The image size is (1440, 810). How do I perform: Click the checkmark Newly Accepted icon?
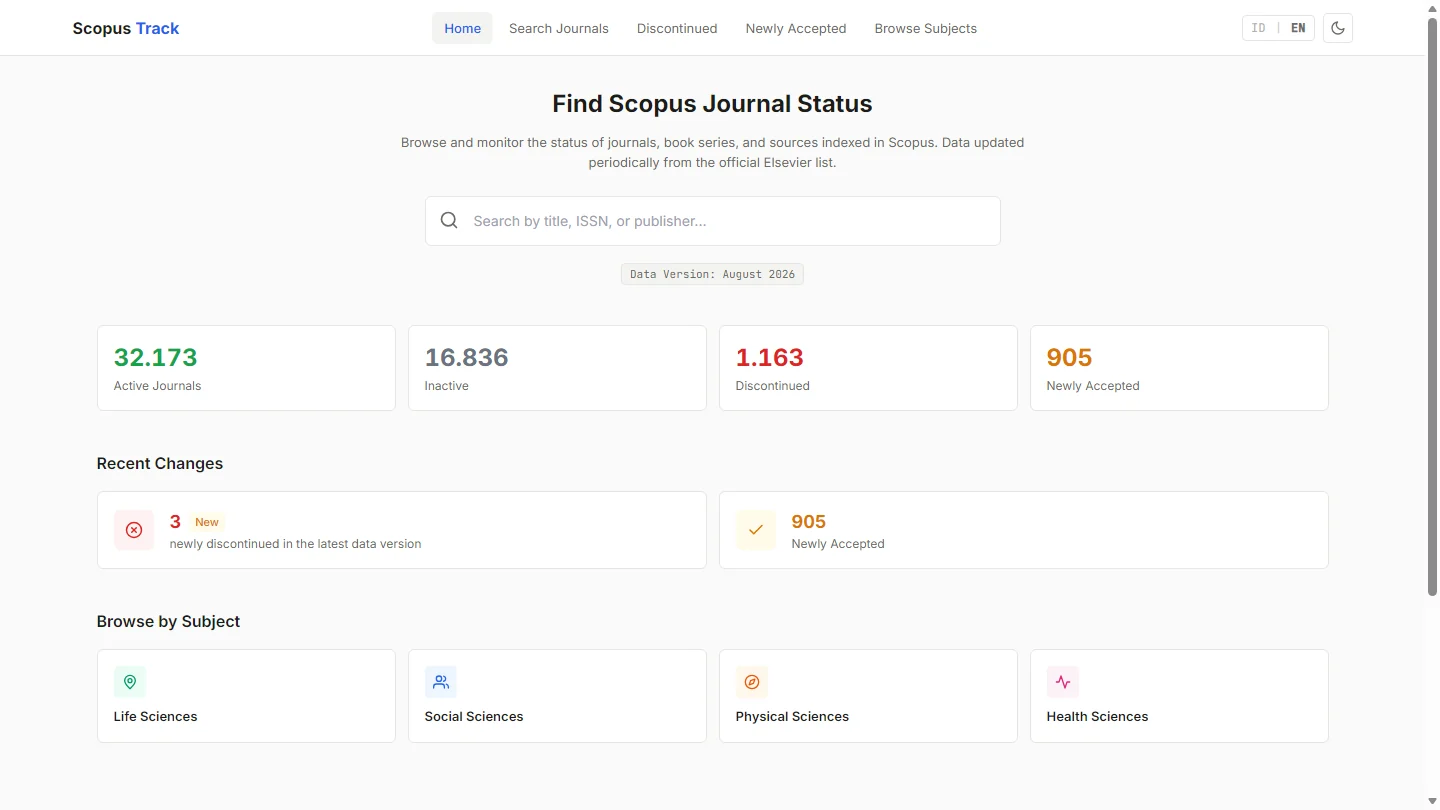point(756,530)
